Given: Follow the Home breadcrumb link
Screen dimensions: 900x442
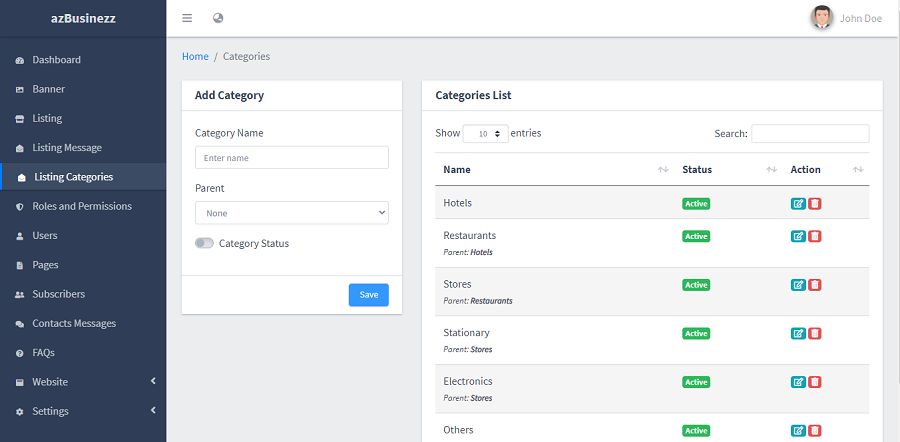Looking at the screenshot, I should pyautogui.click(x=195, y=57).
